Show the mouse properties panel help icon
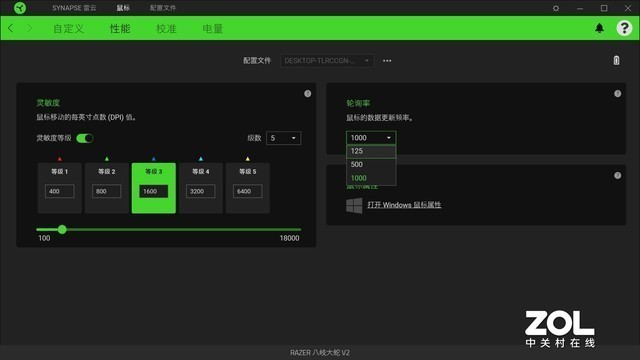Image resolution: width=640 pixels, height=360 pixels. (618, 176)
